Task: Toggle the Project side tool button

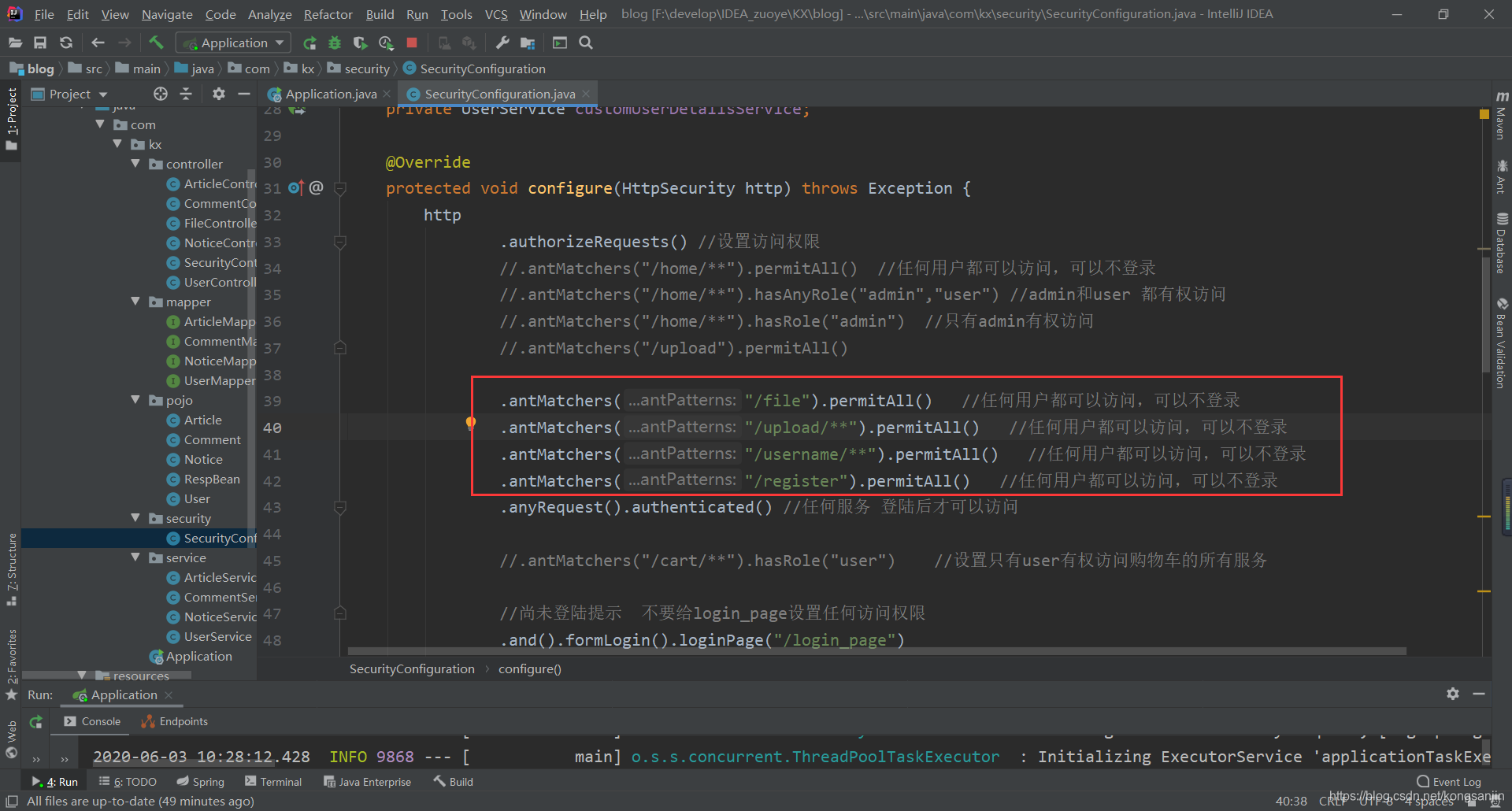Action: [x=12, y=120]
